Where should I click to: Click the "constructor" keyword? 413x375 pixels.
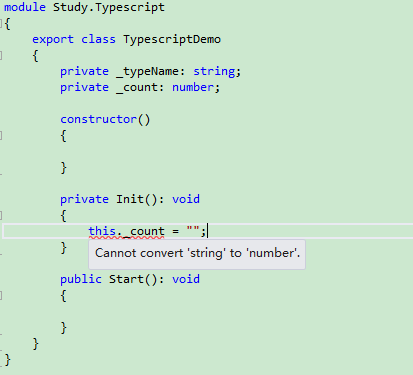(x=98, y=119)
